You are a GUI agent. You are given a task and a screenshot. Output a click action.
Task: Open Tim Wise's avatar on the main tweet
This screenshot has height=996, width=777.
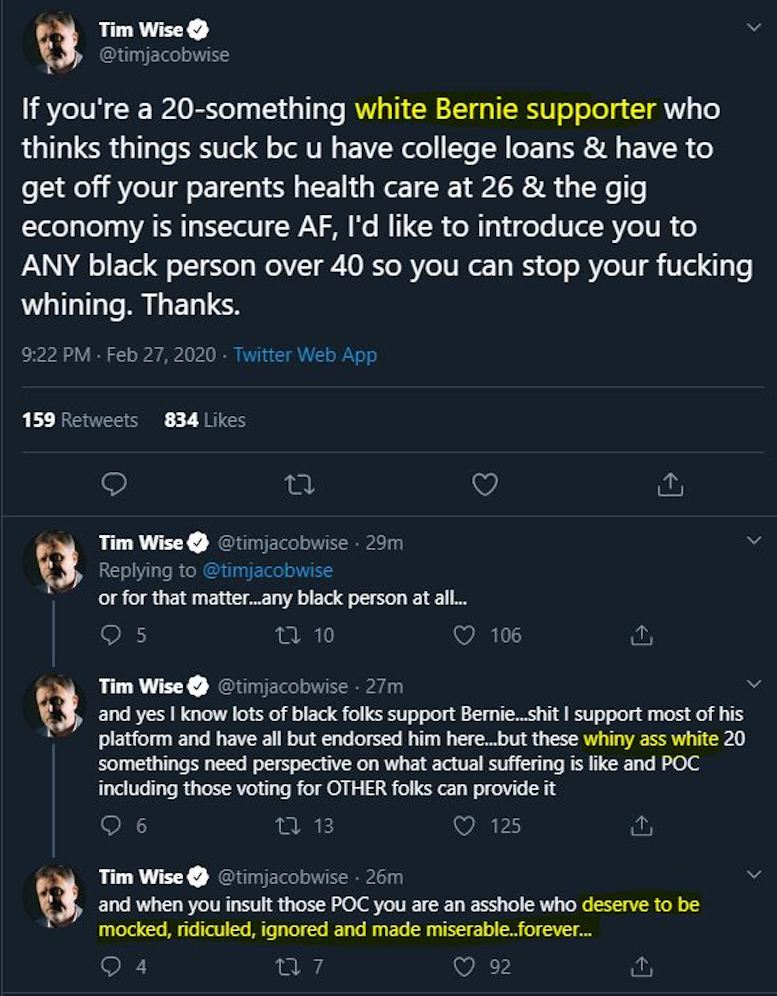tap(53, 43)
